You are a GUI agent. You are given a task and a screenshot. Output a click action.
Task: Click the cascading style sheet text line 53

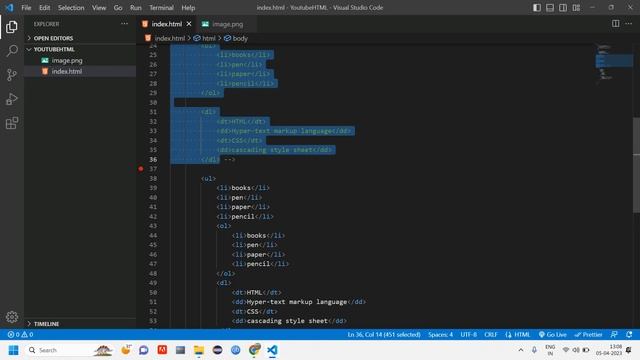[x=287, y=321]
